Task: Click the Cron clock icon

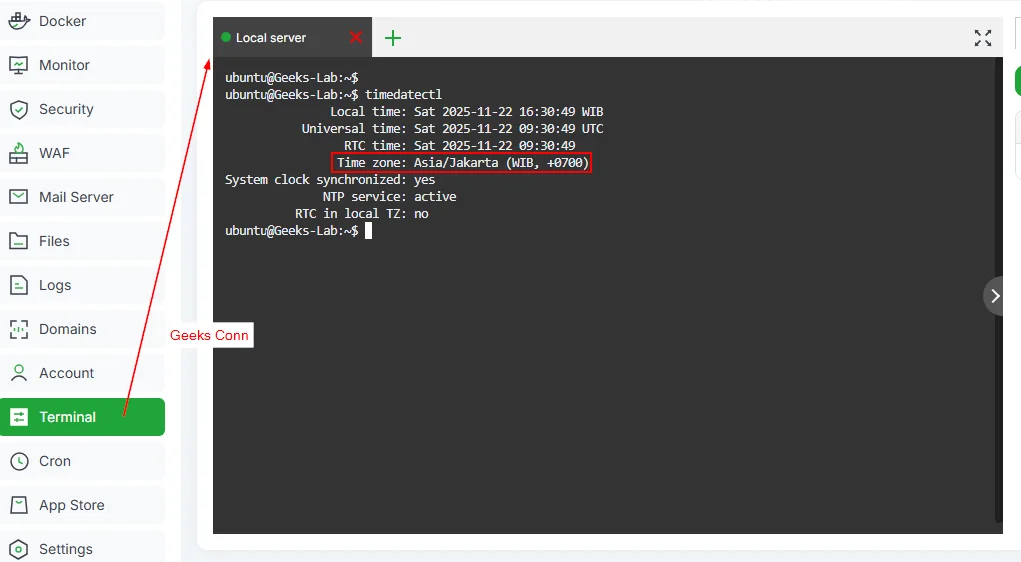Action: [x=19, y=461]
